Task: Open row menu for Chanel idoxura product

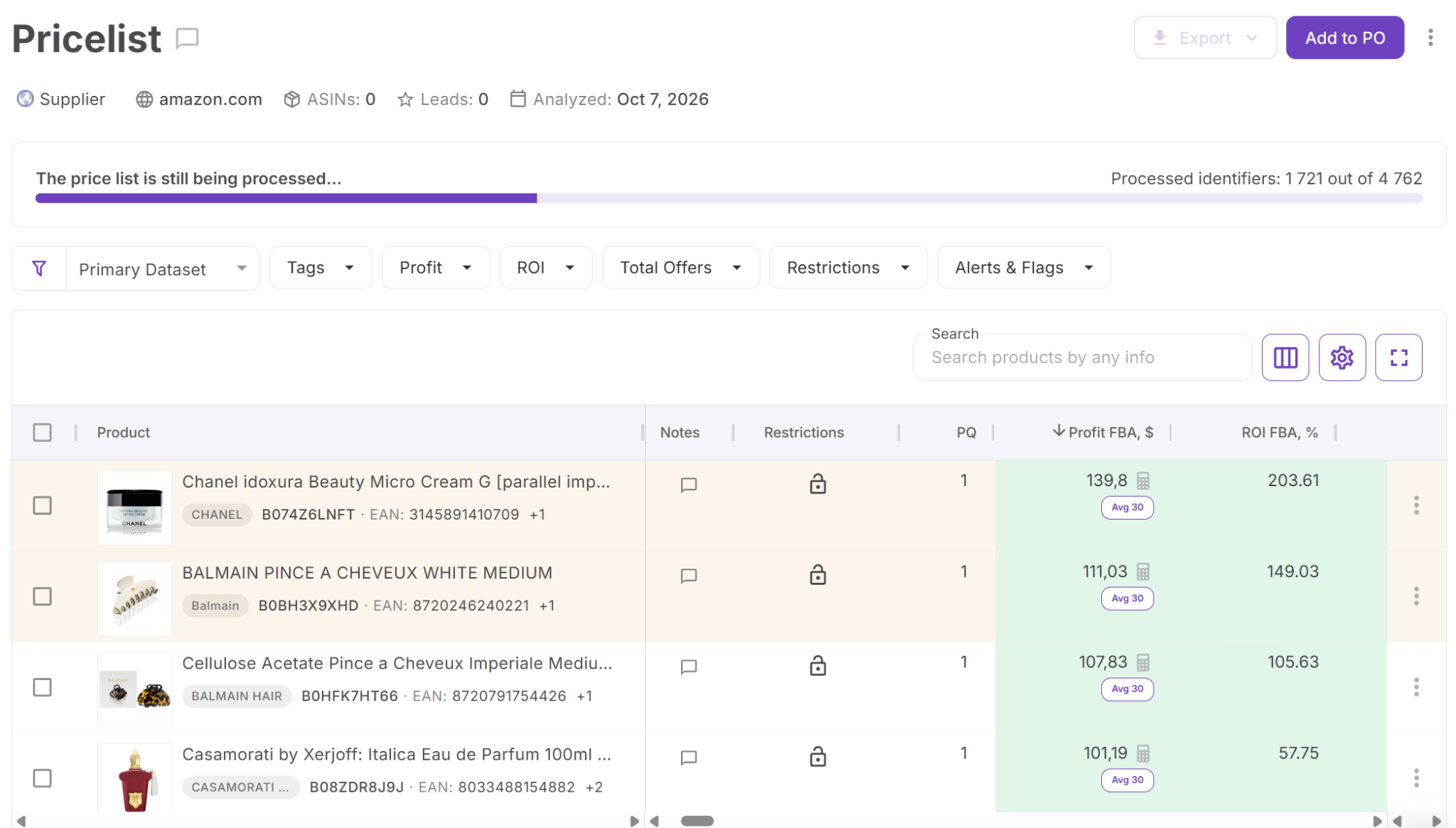Action: [x=1415, y=505]
